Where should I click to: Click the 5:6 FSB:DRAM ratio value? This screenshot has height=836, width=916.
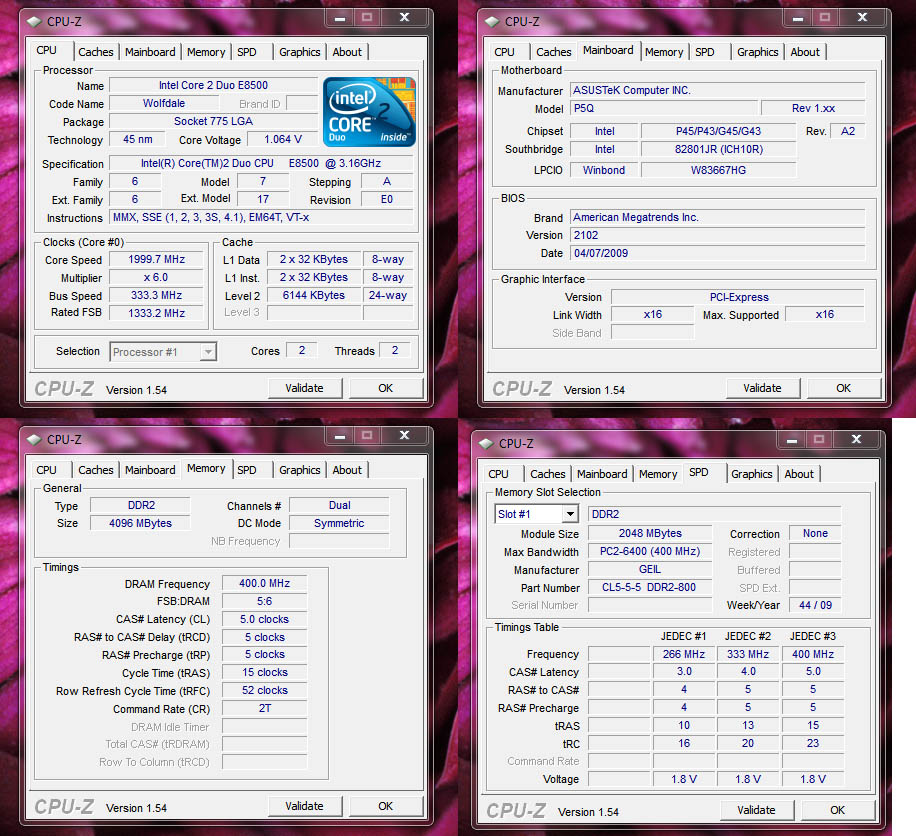click(265, 602)
